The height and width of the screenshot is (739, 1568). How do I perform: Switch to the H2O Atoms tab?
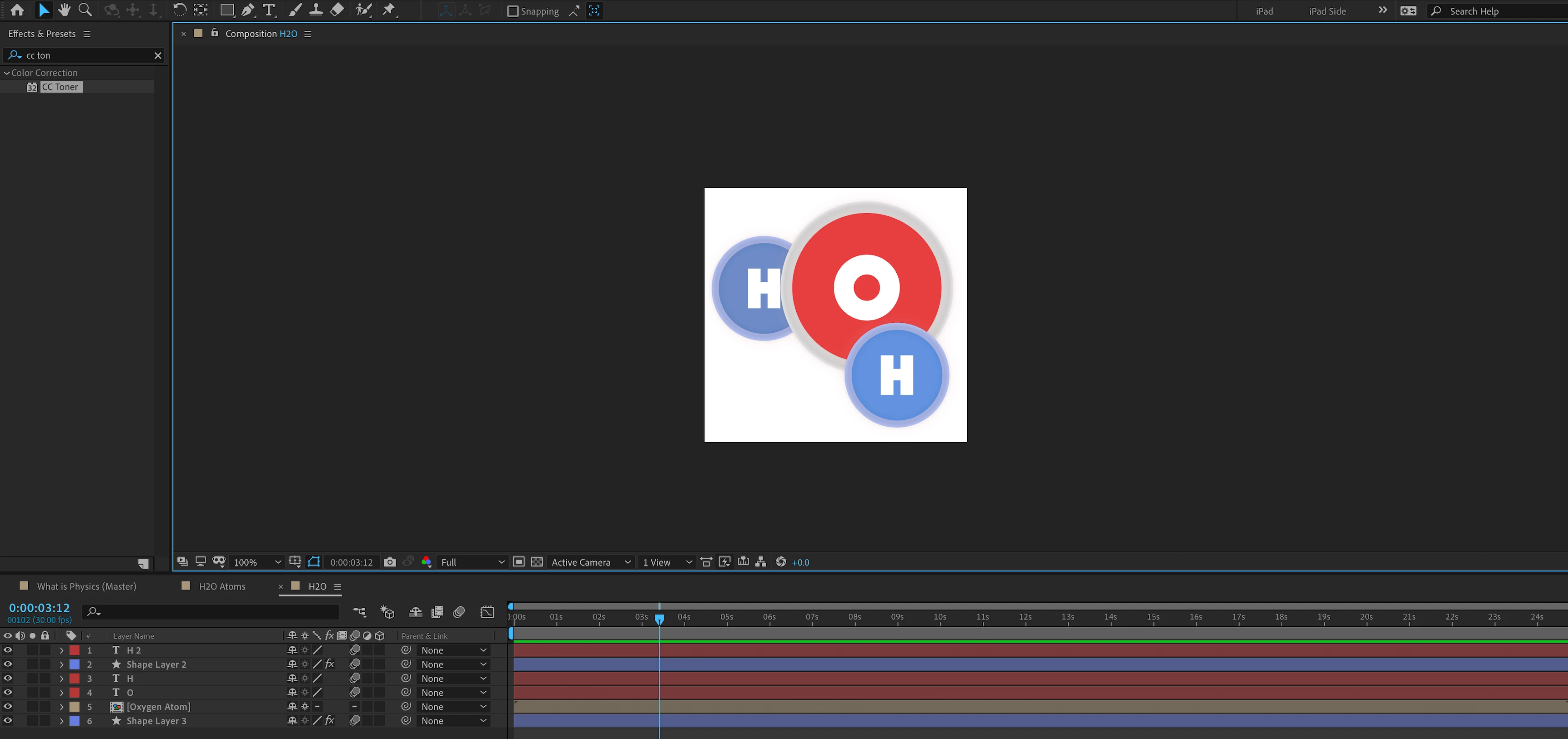[221, 586]
